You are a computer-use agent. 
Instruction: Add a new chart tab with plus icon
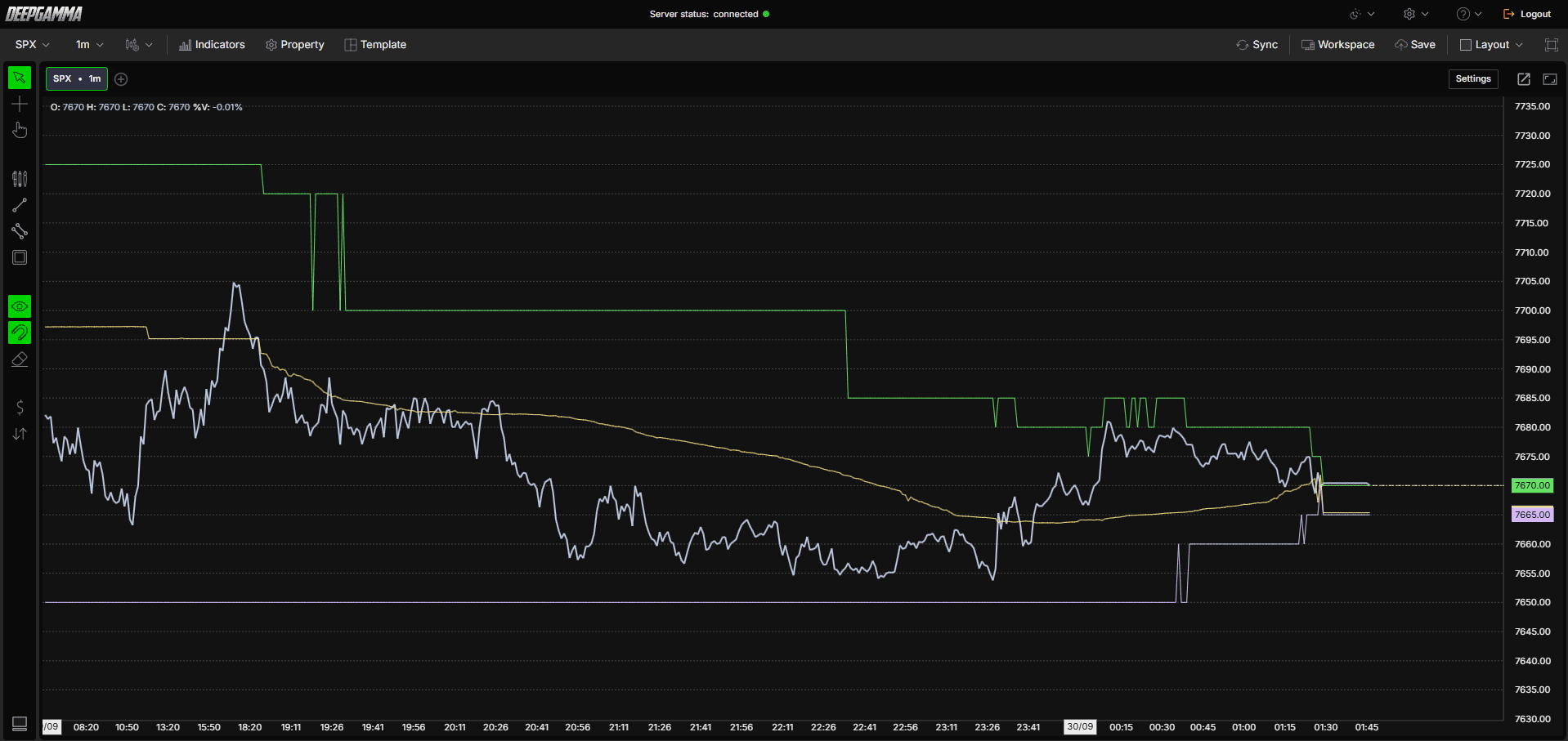pos(121,79)
